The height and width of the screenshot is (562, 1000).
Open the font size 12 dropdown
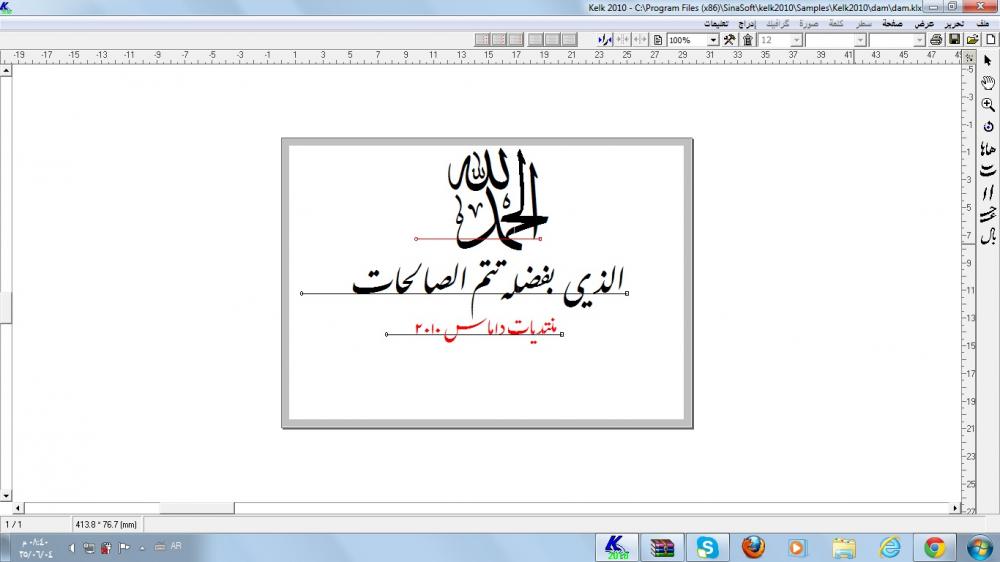[x=796, y=39]
